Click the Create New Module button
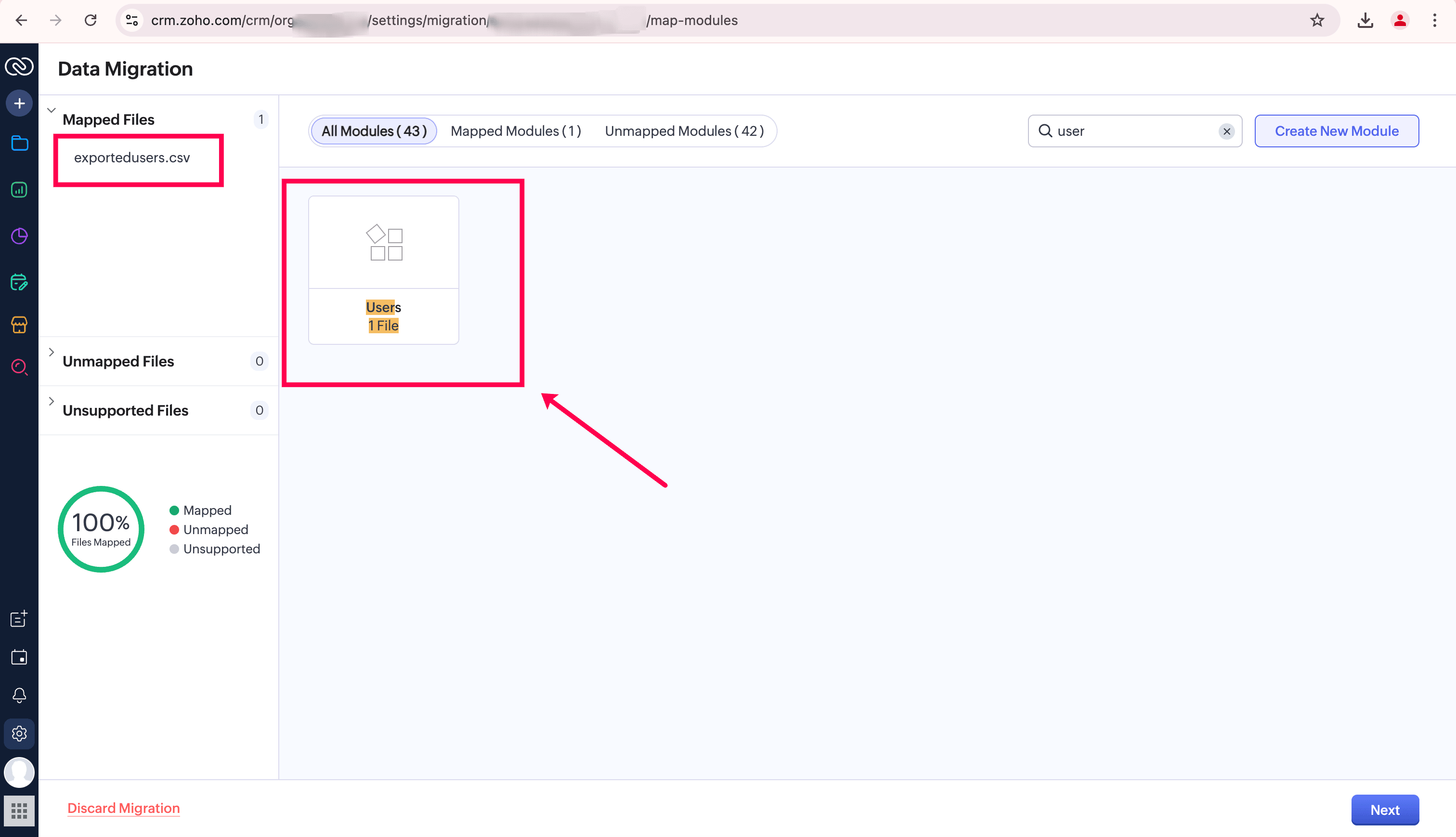The height and width of the screenshot is (837, 1456). click(x=1336, y=131)
